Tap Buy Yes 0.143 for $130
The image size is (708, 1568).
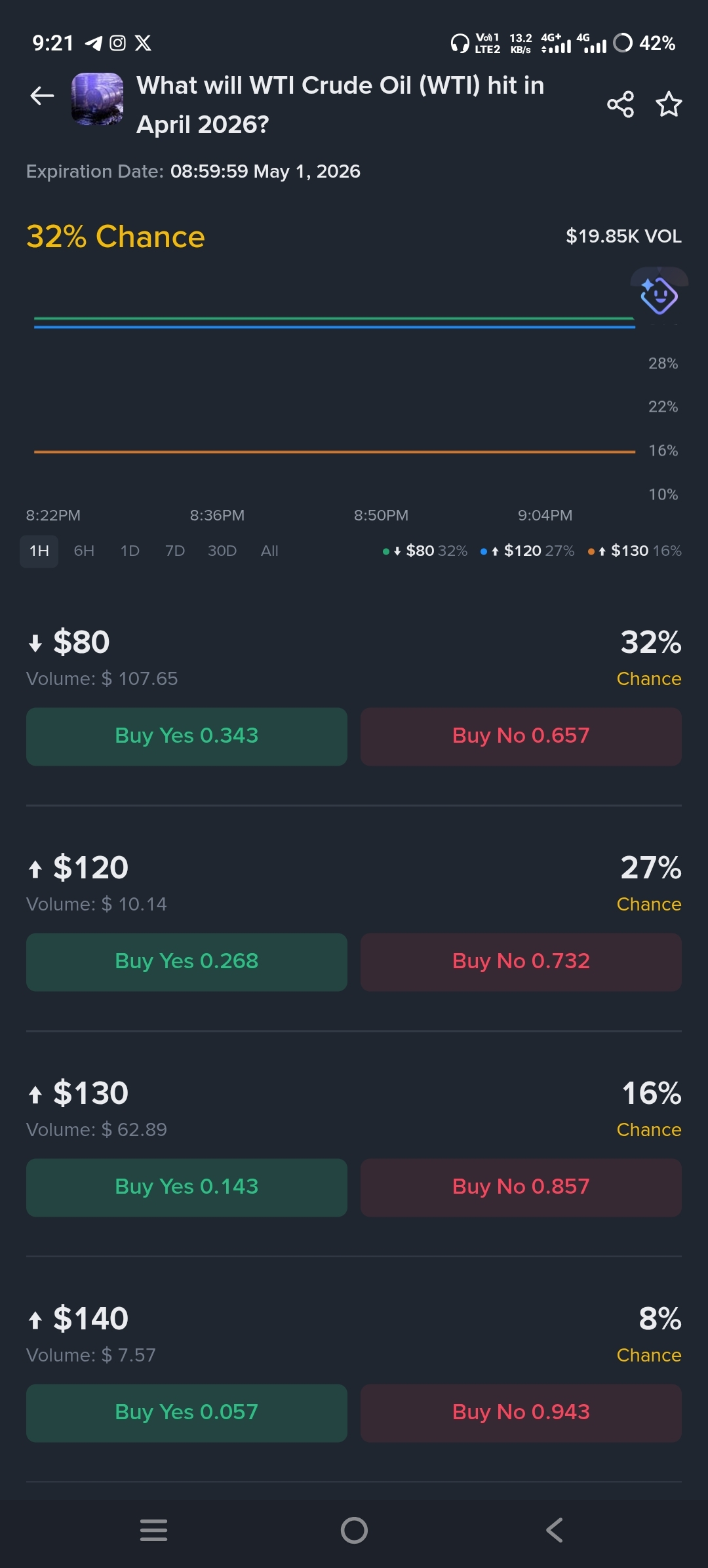[x=187, y=1187]
